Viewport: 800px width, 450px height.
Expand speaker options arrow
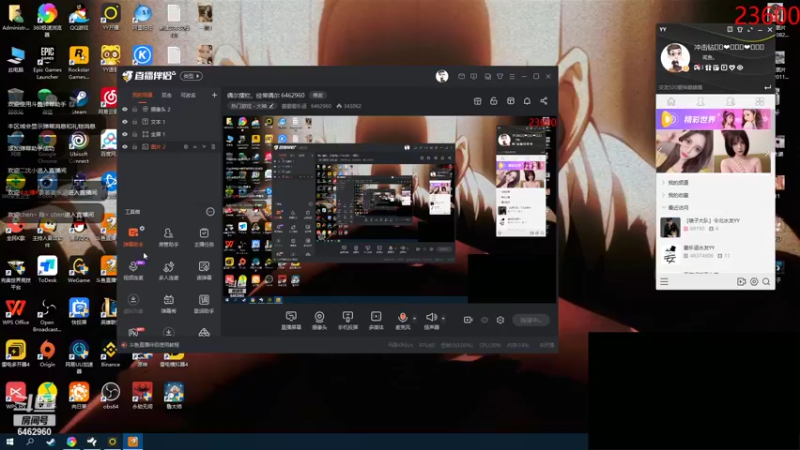[443, 318]
